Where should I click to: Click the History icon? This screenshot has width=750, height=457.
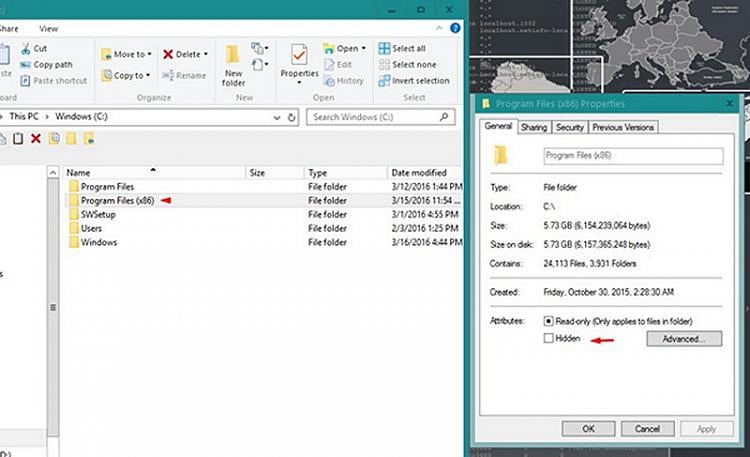(x=329, y=81)
